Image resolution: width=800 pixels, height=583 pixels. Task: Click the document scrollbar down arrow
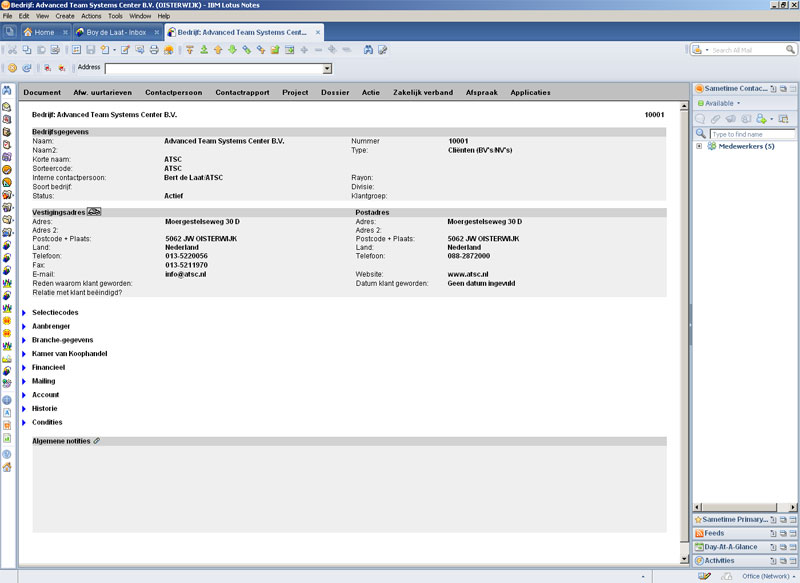pos(684,560)
